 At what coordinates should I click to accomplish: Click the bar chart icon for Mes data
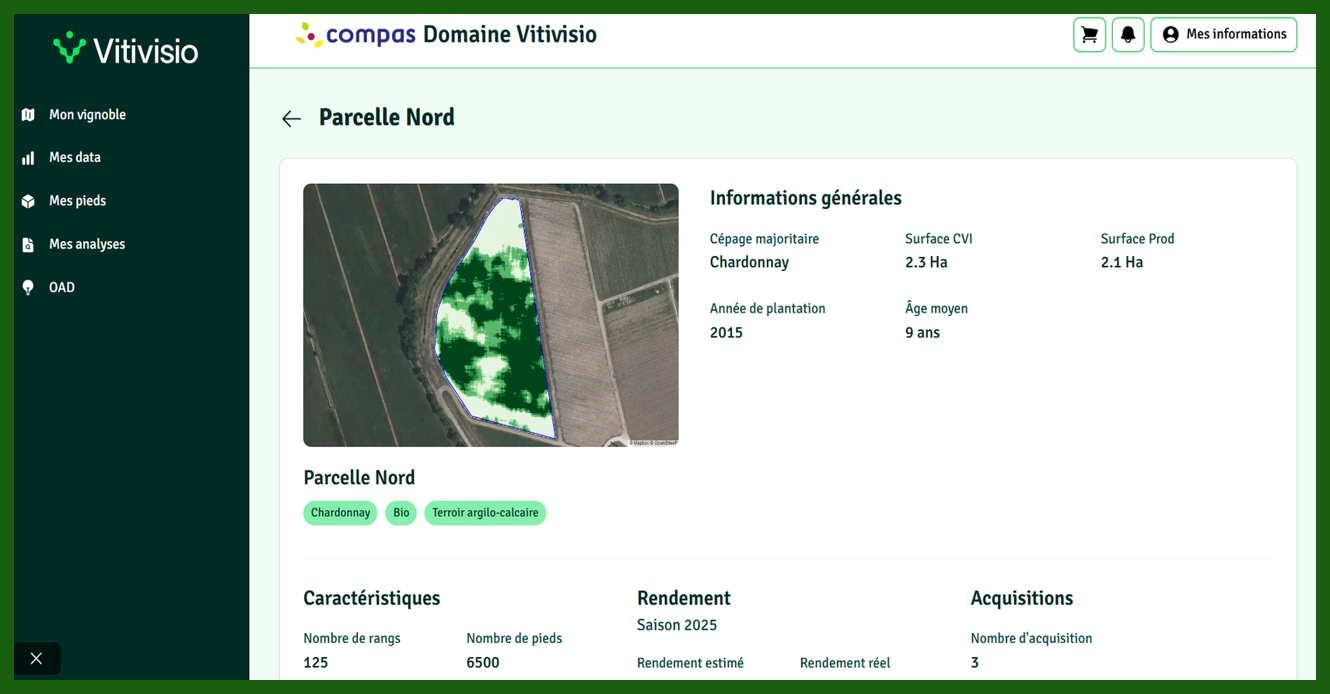pyautogui.click(x=28, y=158)
